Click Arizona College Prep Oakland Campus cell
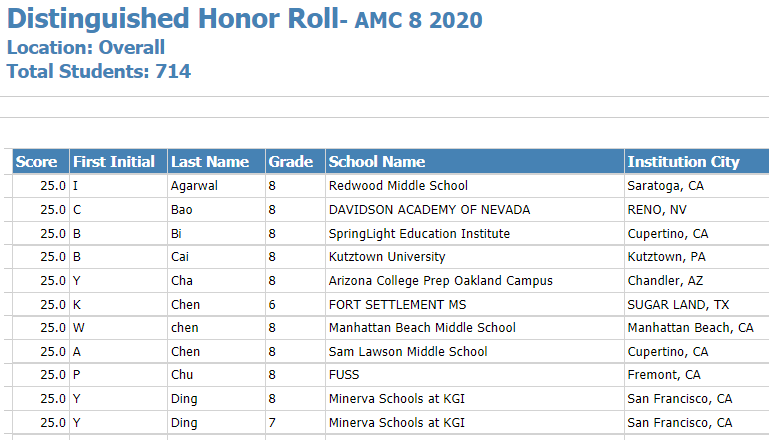Viewport: 769px width, 440px height. [475, 281]
